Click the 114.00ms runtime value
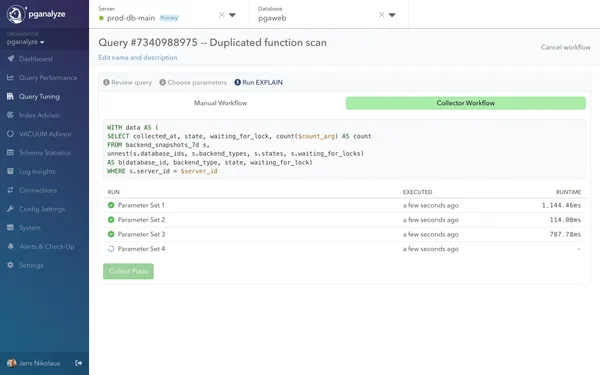The height and width of the screenshot is (375, 600). [565, 220]
